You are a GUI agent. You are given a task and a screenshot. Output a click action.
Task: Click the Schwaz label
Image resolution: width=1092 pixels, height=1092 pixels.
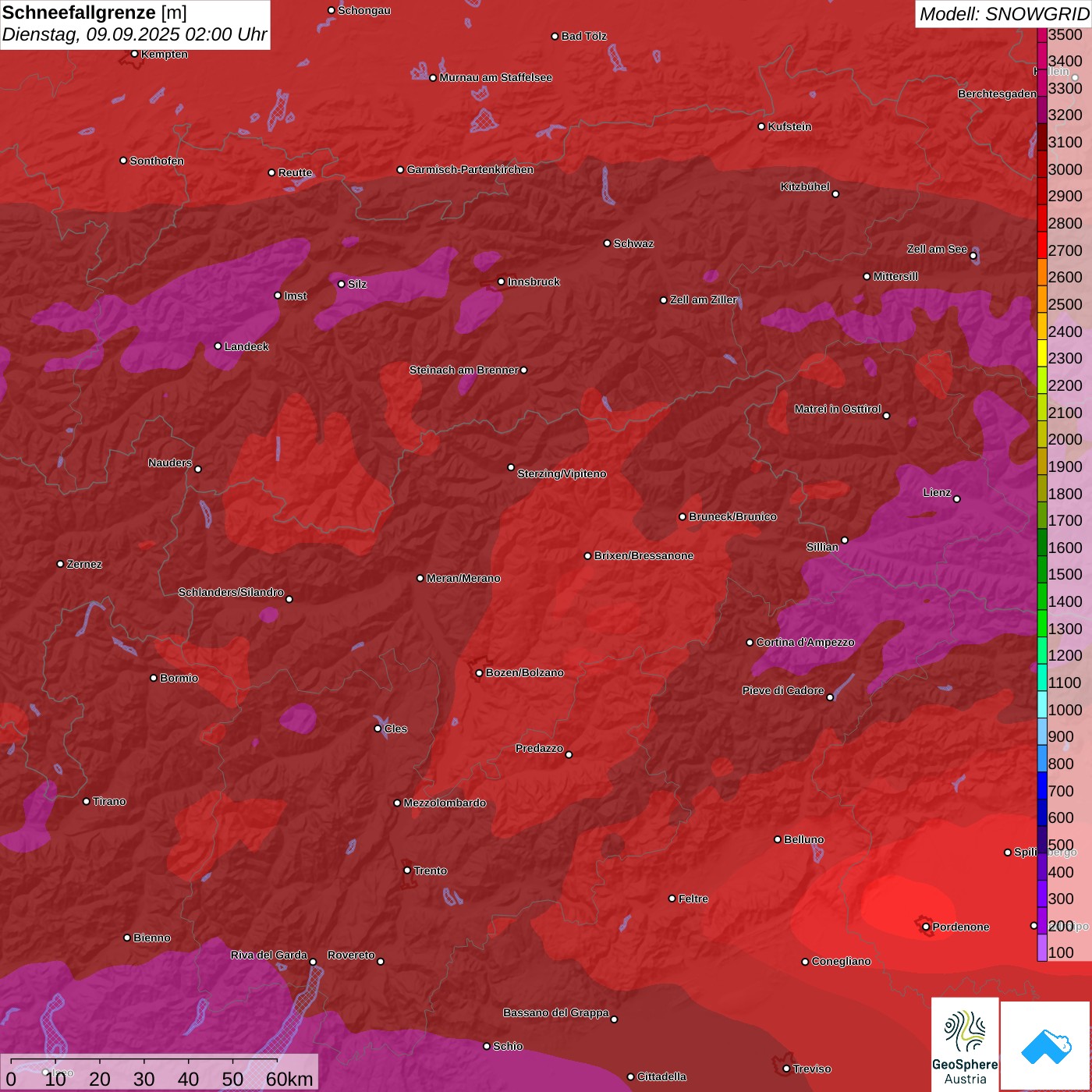click(633, 243)
